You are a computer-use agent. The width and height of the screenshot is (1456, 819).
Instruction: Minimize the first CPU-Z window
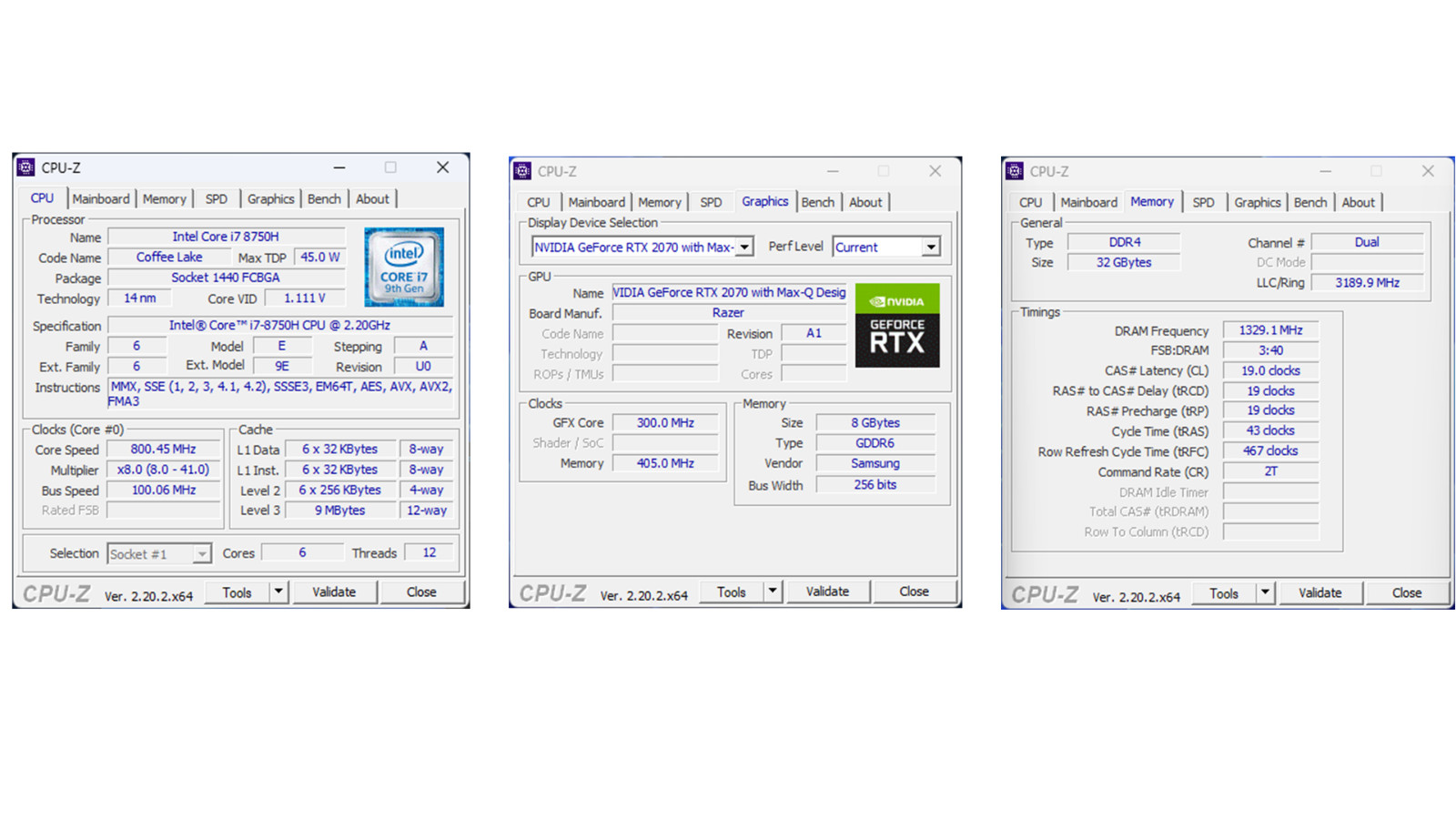click(x=339, y=167)
